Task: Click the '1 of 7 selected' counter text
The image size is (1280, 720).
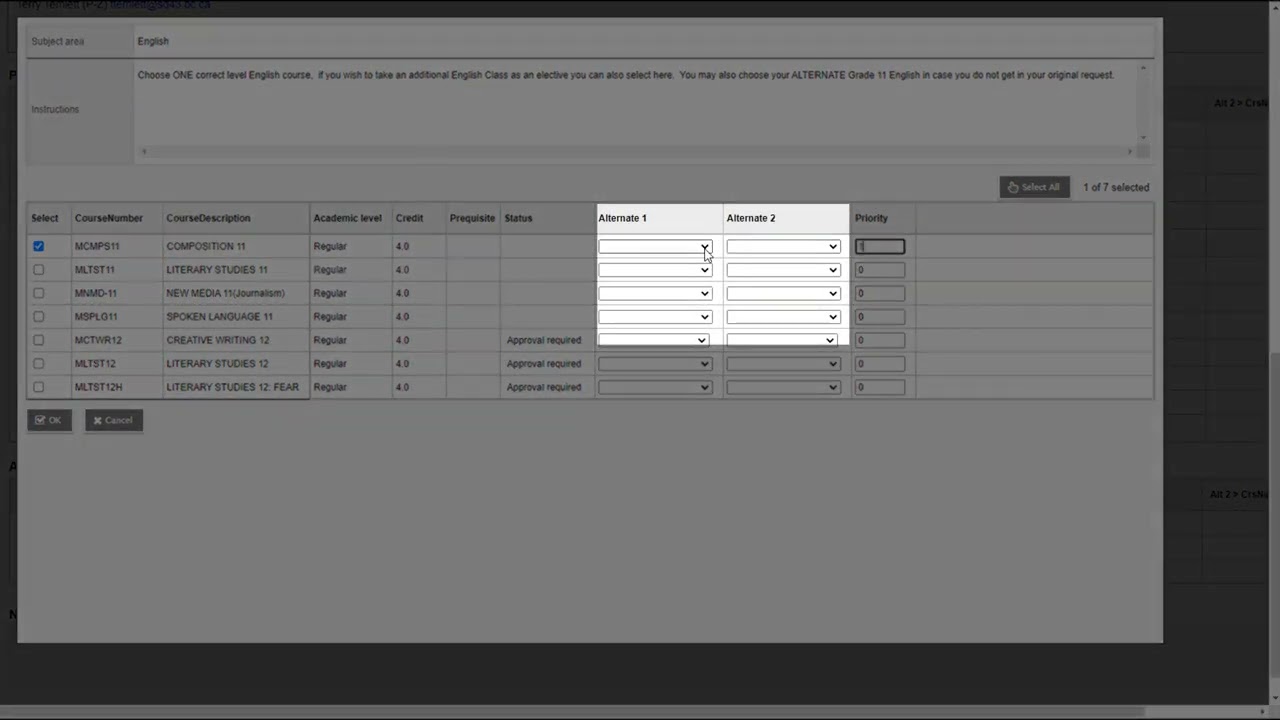Action: 1116,187
